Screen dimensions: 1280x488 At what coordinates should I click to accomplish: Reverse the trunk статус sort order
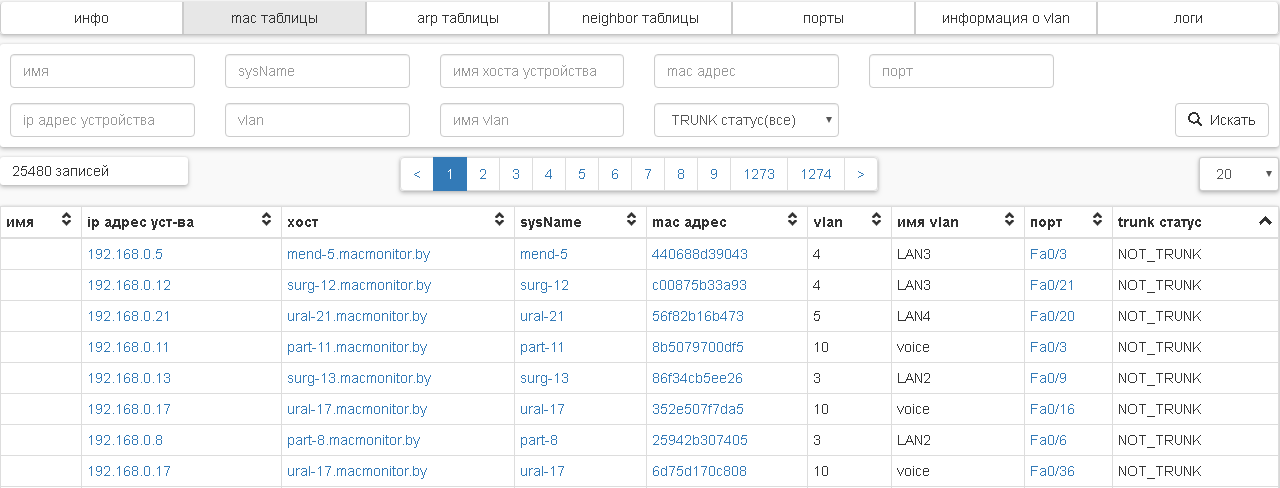pos(1265,221)
